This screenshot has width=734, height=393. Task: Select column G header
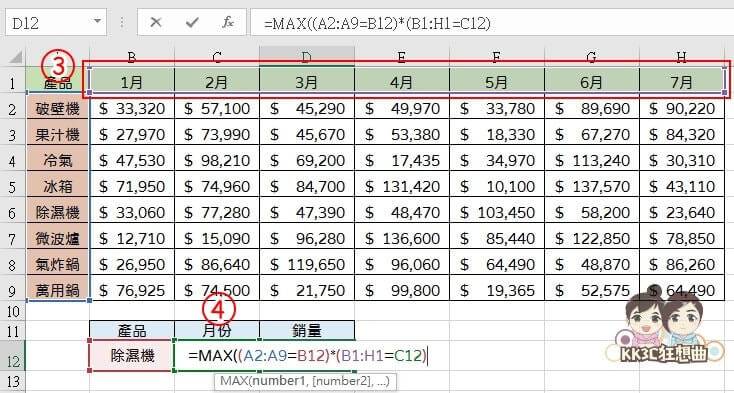(592, 57)
